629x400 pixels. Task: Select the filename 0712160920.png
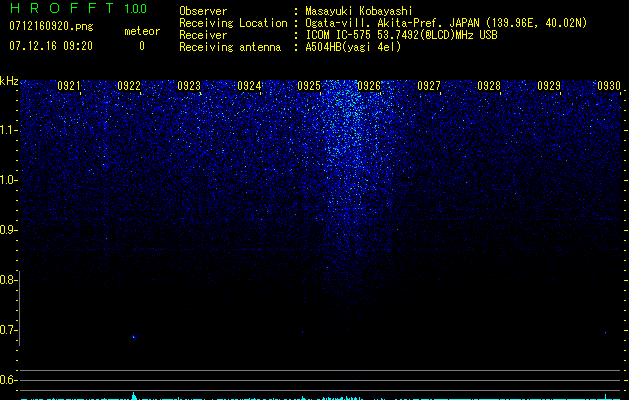coord(51,27)
